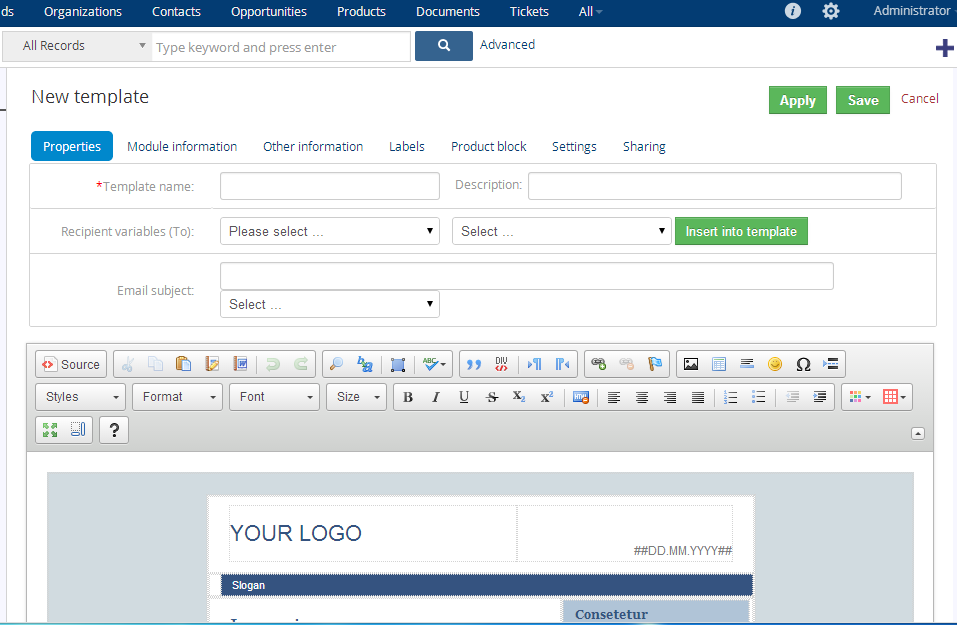This screenshot has width=957, height=625.
Task: Undo the last editor change
Action: (x=273, y=364)
